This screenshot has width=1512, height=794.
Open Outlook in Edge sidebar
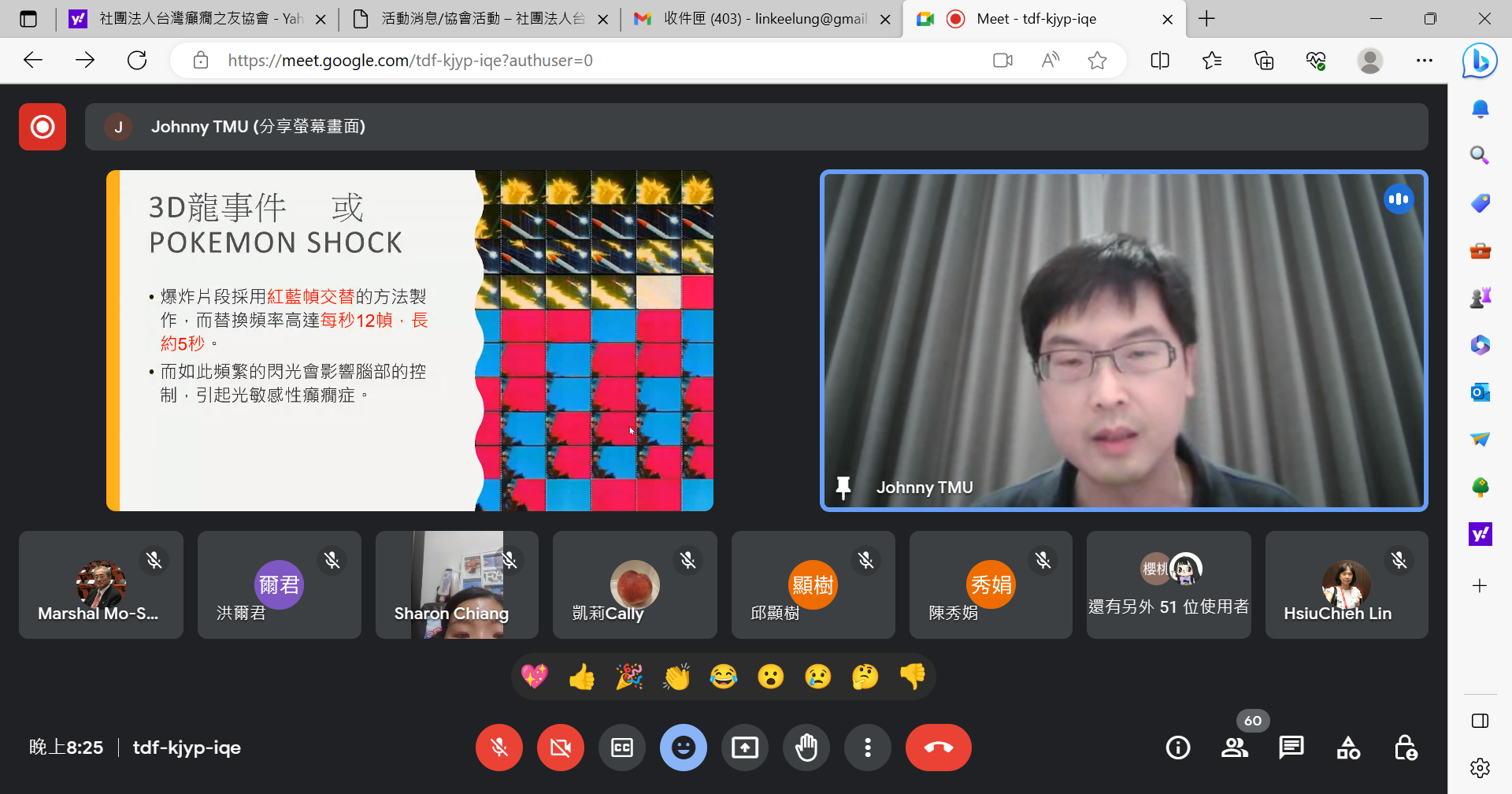click(x=1480, y=392)
